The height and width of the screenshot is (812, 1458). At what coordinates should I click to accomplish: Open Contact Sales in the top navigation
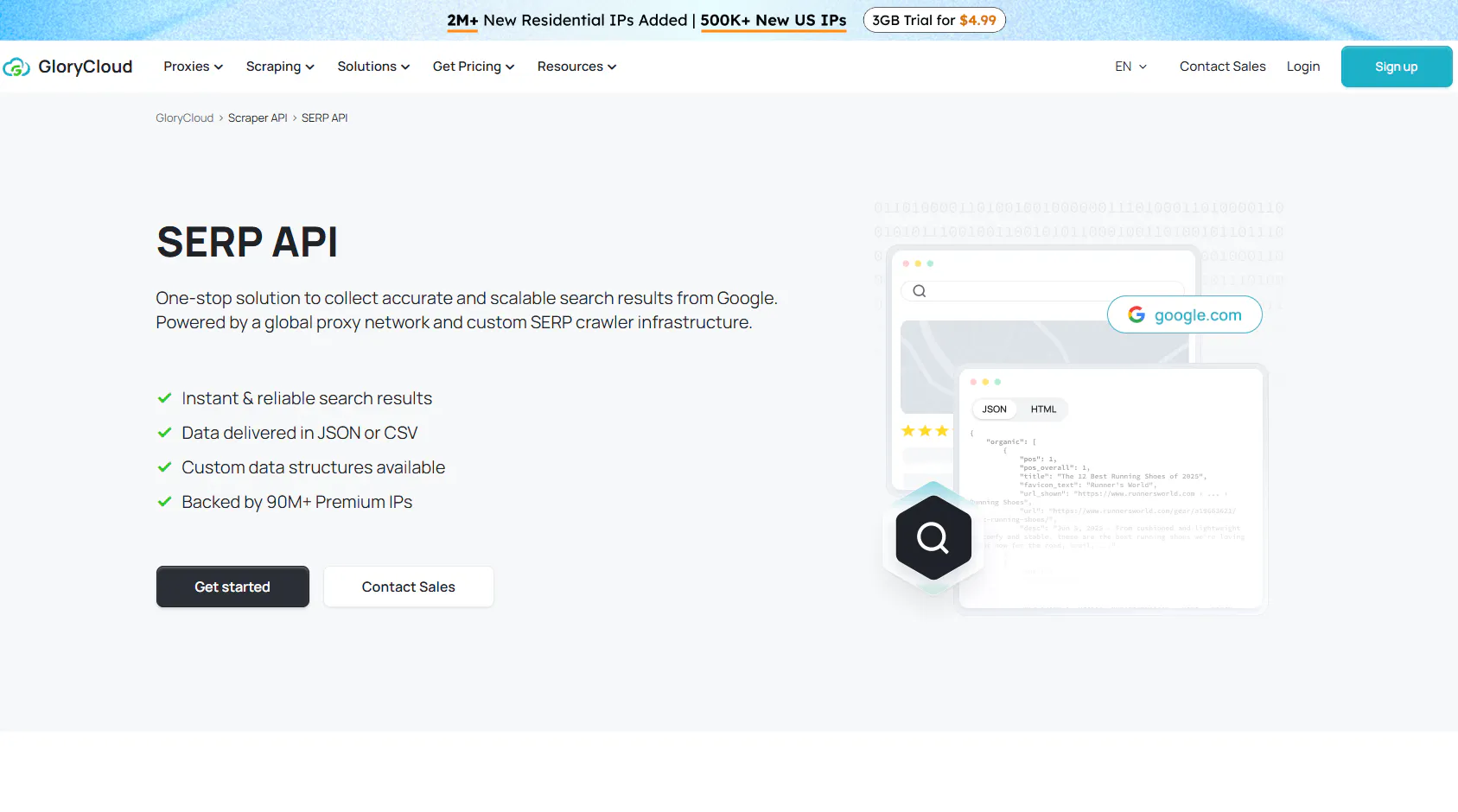[x=1223, y=67]
